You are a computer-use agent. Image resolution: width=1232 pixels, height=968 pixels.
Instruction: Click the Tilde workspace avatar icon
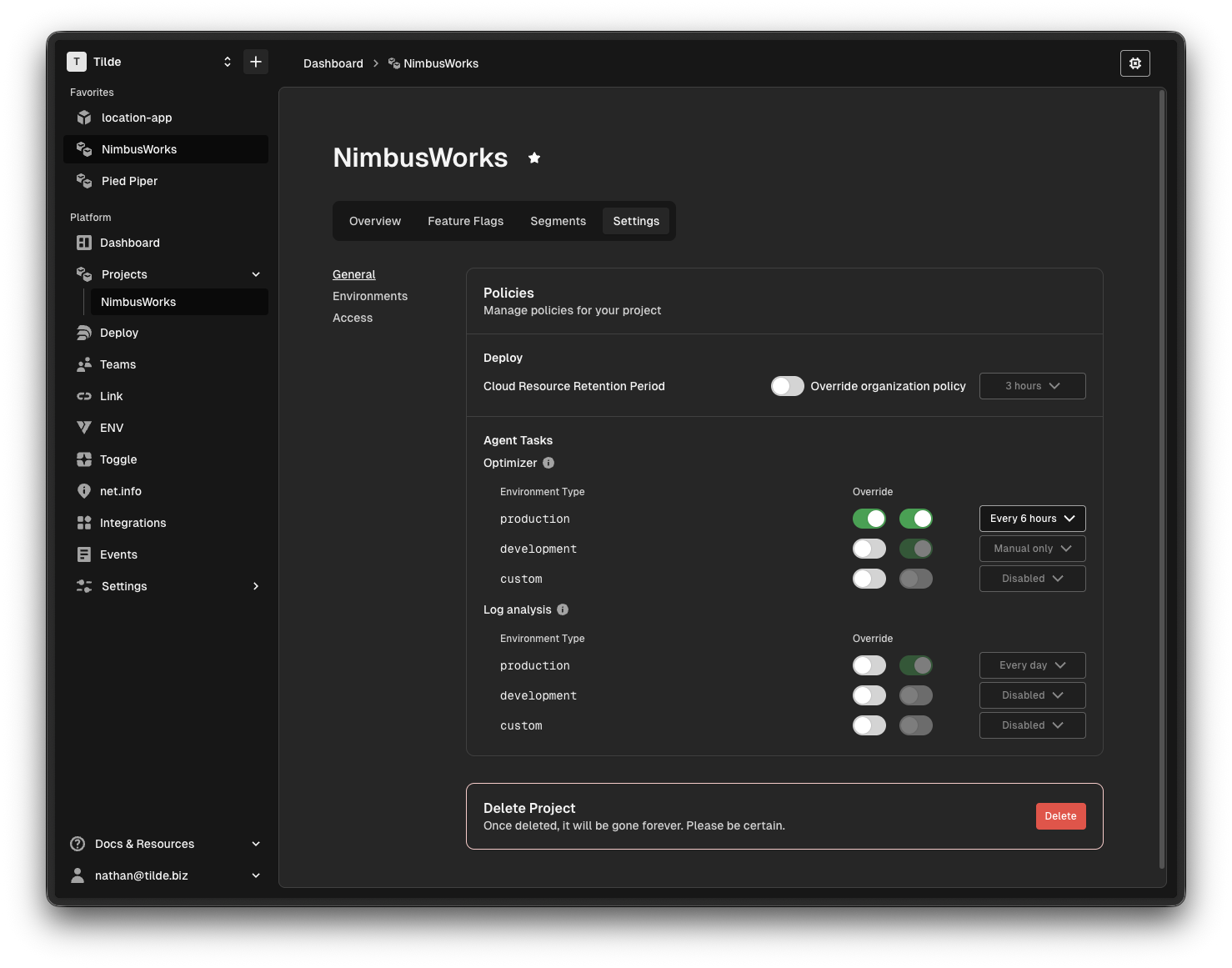point(77,62)
